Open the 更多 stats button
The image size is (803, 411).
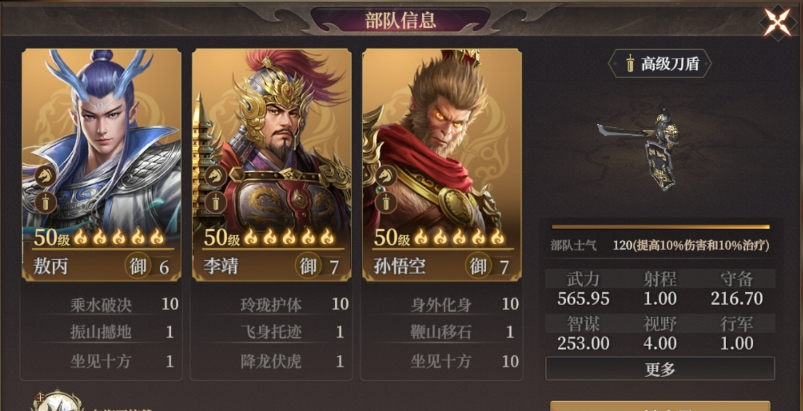660,369
